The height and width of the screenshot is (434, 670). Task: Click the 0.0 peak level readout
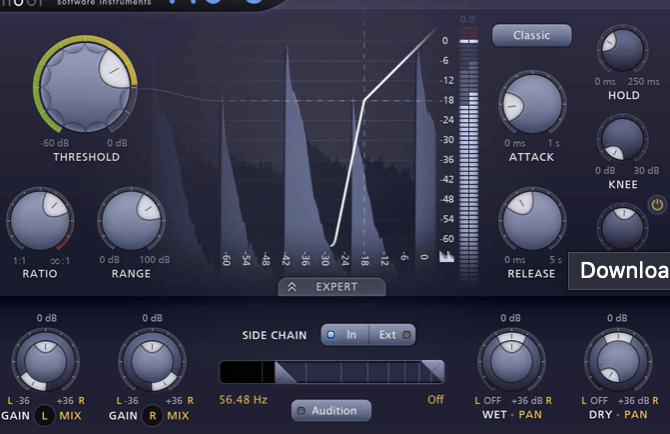467,20
